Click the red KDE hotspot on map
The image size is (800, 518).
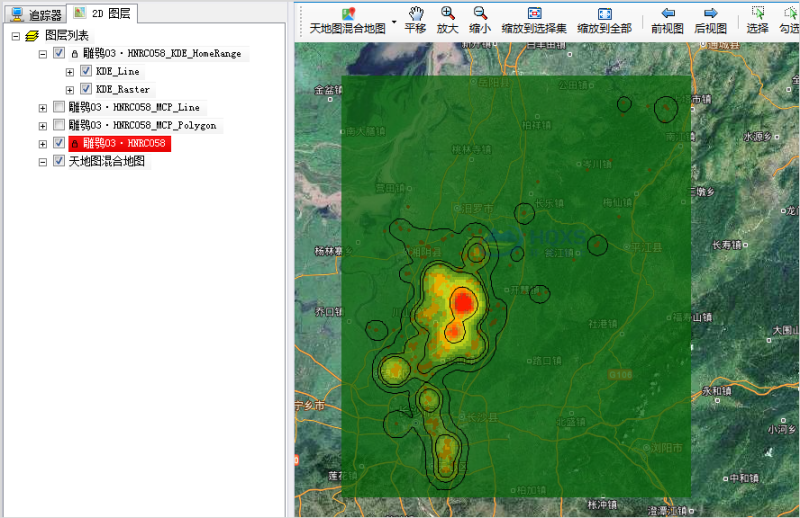(462, 301)
